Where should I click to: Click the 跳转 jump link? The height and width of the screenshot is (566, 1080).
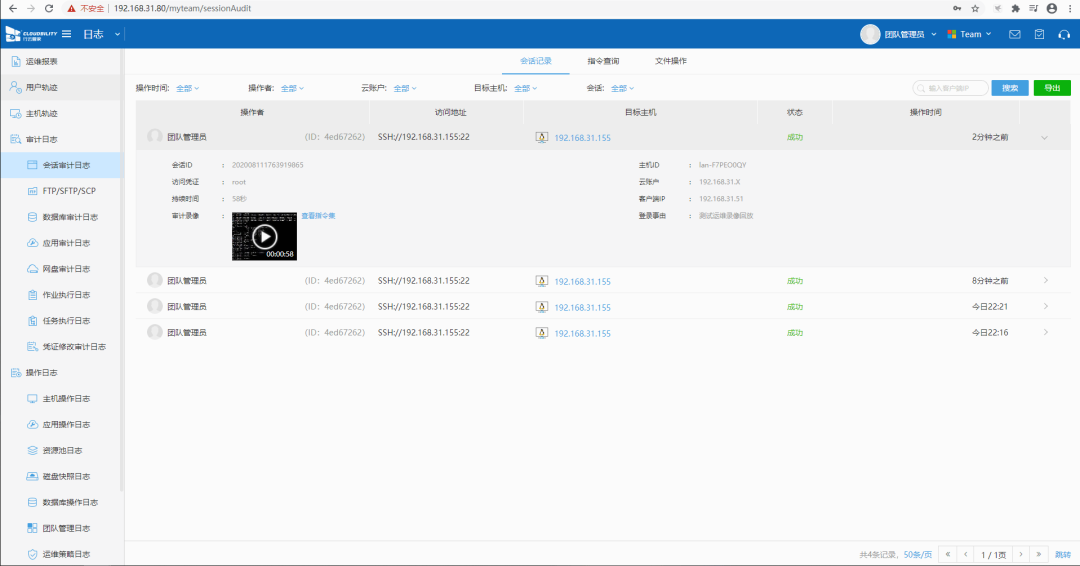1063,554
